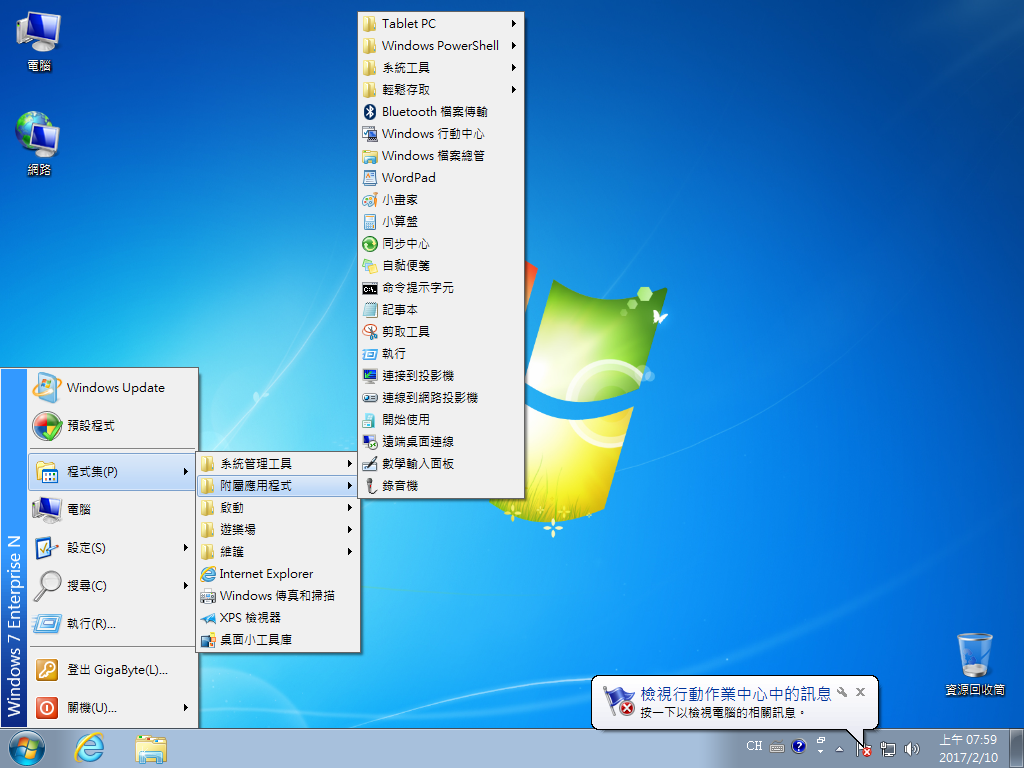1024x768 pixels.
Task: Choose 執行(R)... in the Start menu
Action: [112, 624]
